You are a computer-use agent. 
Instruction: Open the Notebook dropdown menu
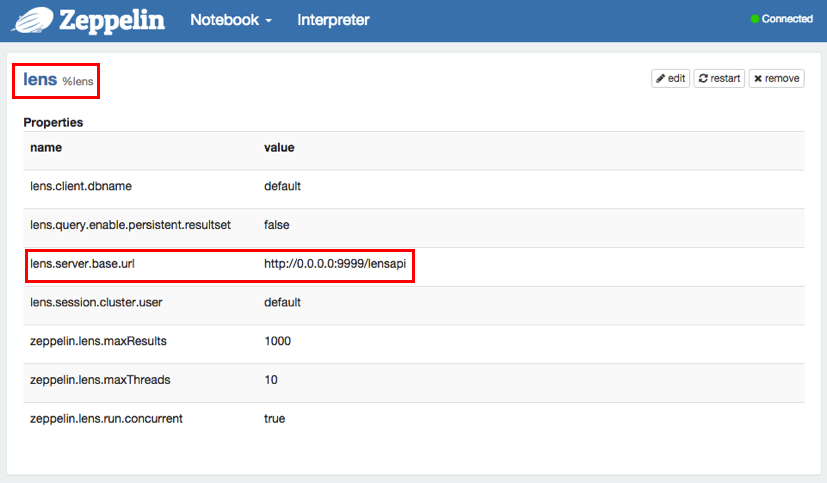[231, 20]
